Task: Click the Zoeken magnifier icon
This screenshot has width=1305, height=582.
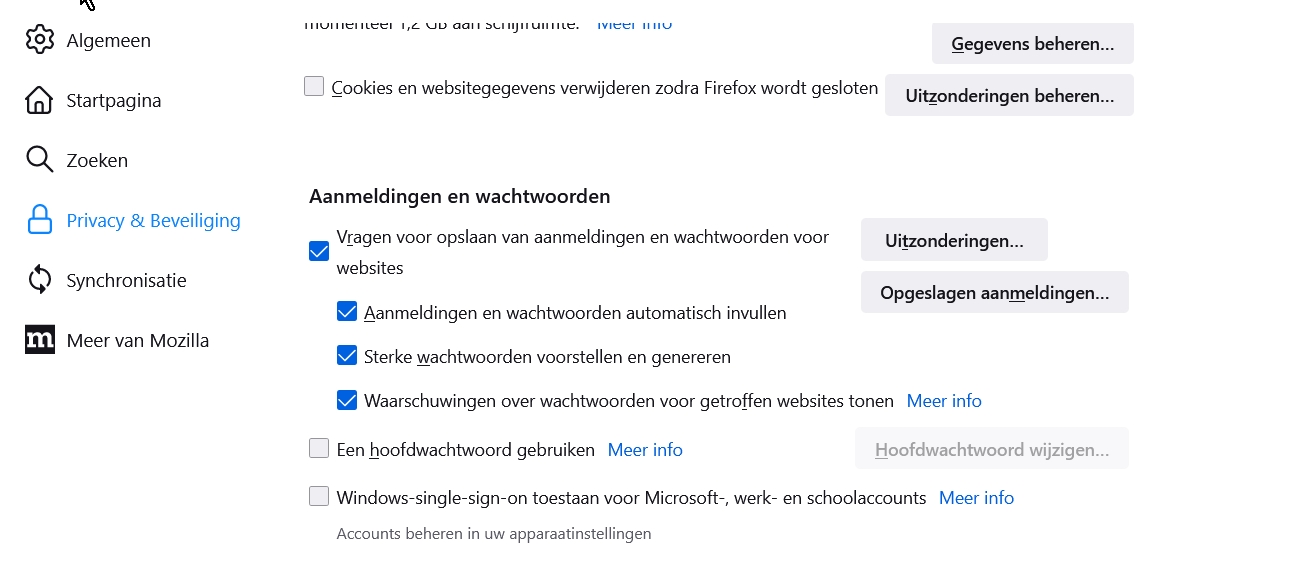Action: [x=40, y=159]
